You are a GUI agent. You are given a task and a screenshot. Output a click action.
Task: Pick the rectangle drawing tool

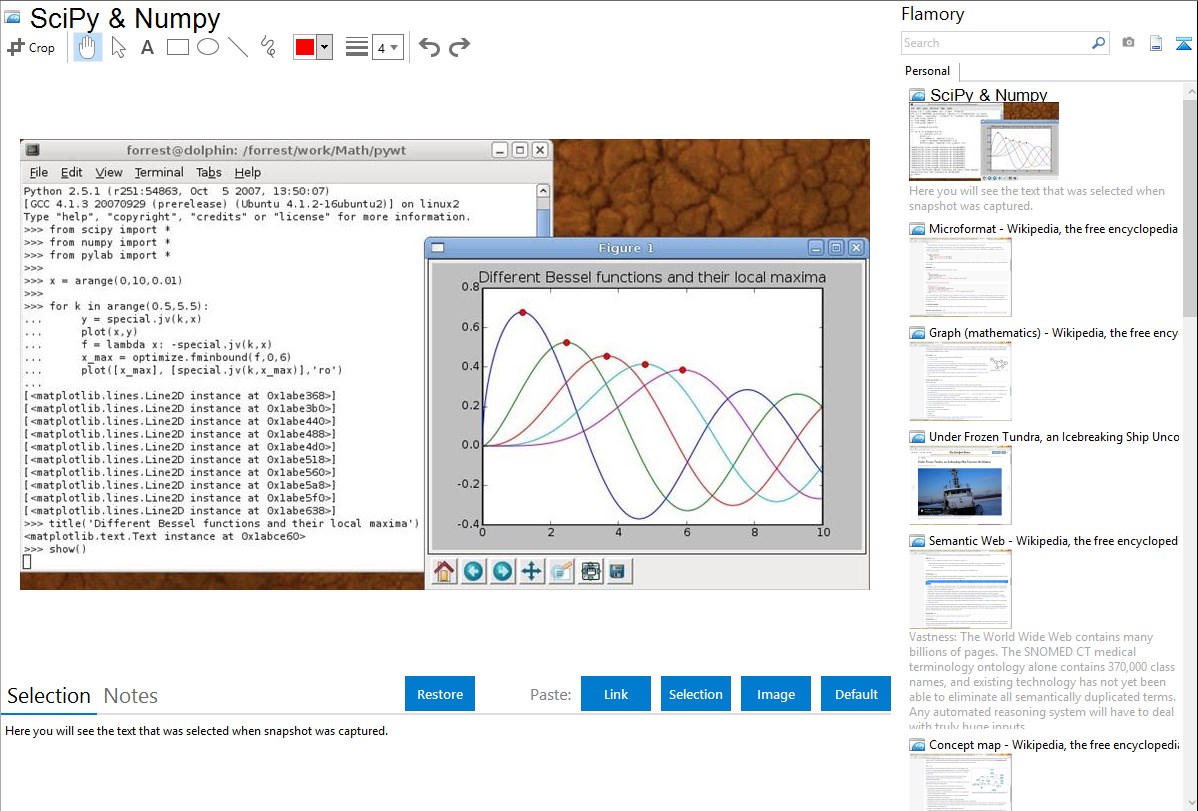click(177, 47)
